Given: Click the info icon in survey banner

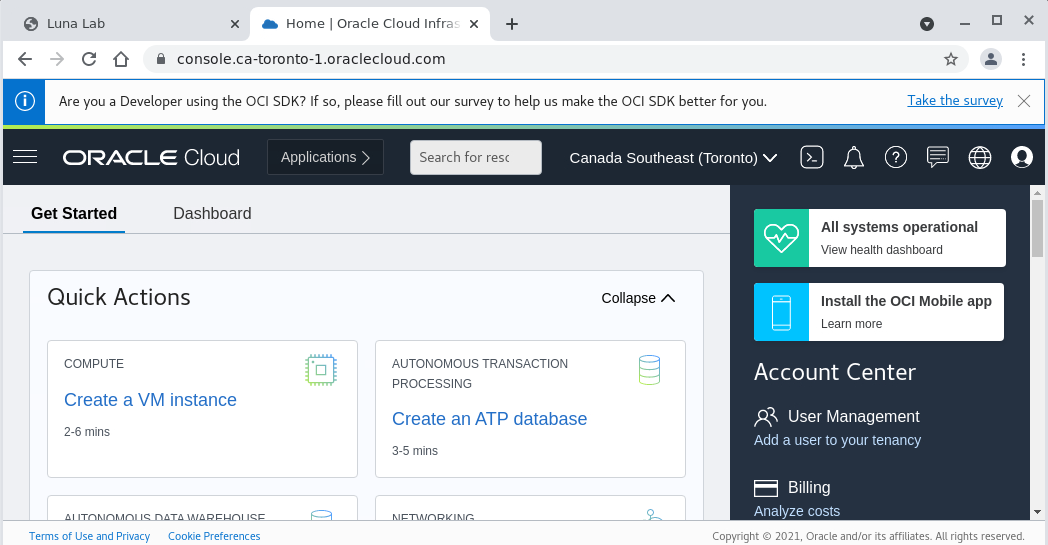Looking at the screenshot, I should pos(25,101).
